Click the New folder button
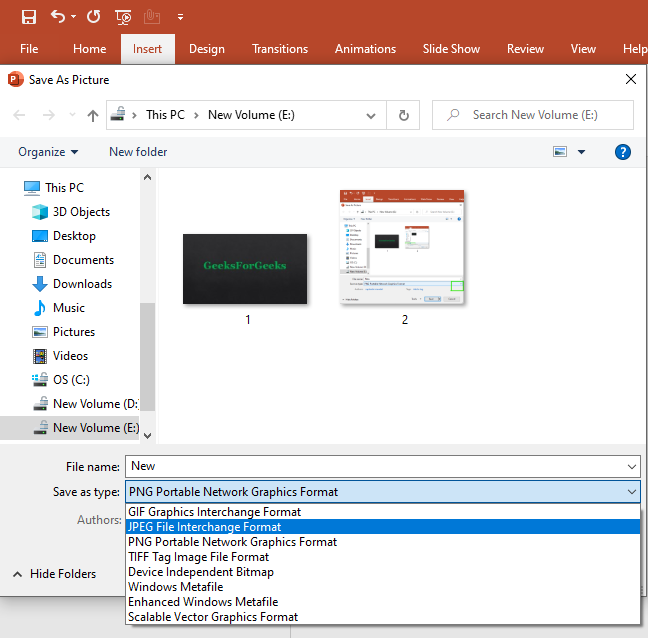Image resolution: width=648 pixels, height=638 pixels. [138, 152]
